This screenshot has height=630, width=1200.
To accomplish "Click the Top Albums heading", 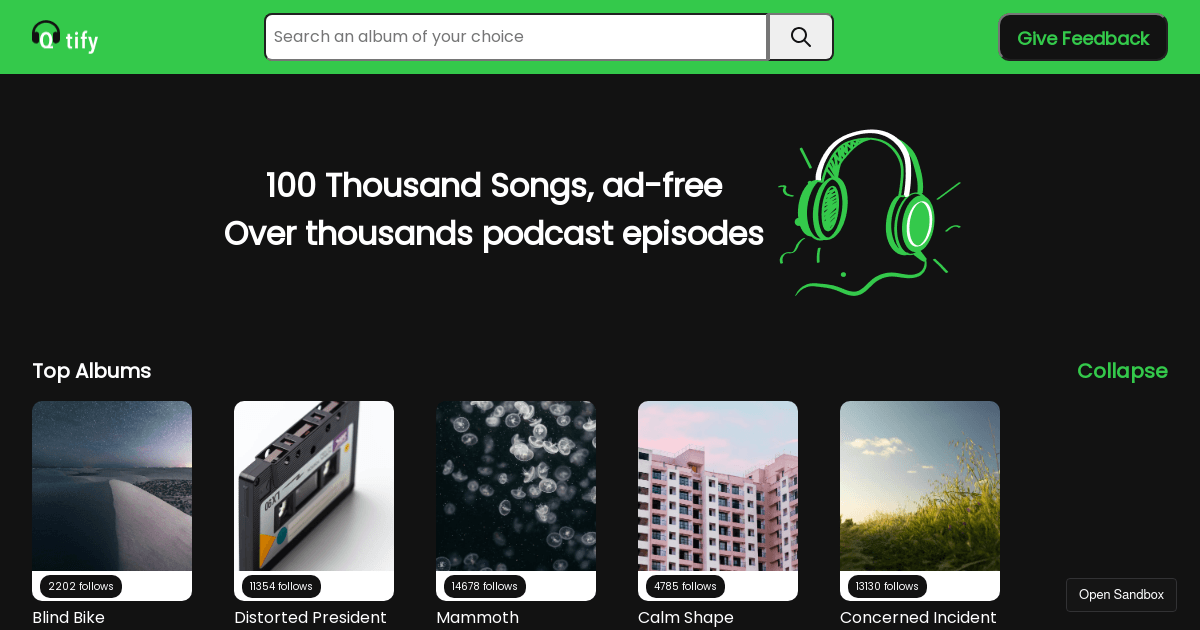I will click(91, 371).
